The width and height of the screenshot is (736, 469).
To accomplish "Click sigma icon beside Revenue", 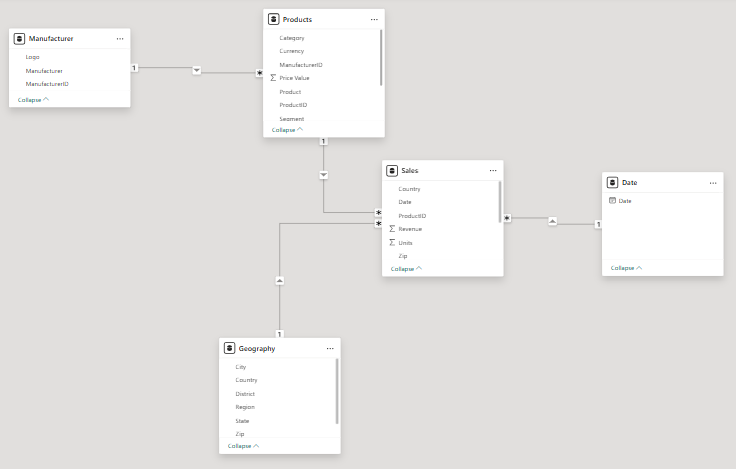I will pyautogui.click(x=392, y=229).
